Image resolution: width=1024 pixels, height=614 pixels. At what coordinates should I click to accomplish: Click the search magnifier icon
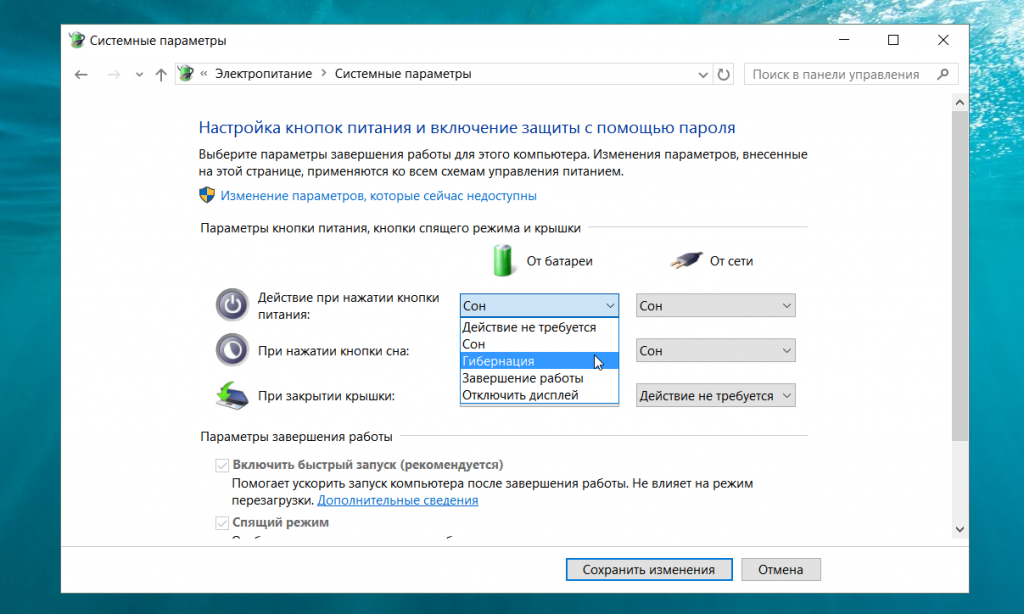pos(942,74)
